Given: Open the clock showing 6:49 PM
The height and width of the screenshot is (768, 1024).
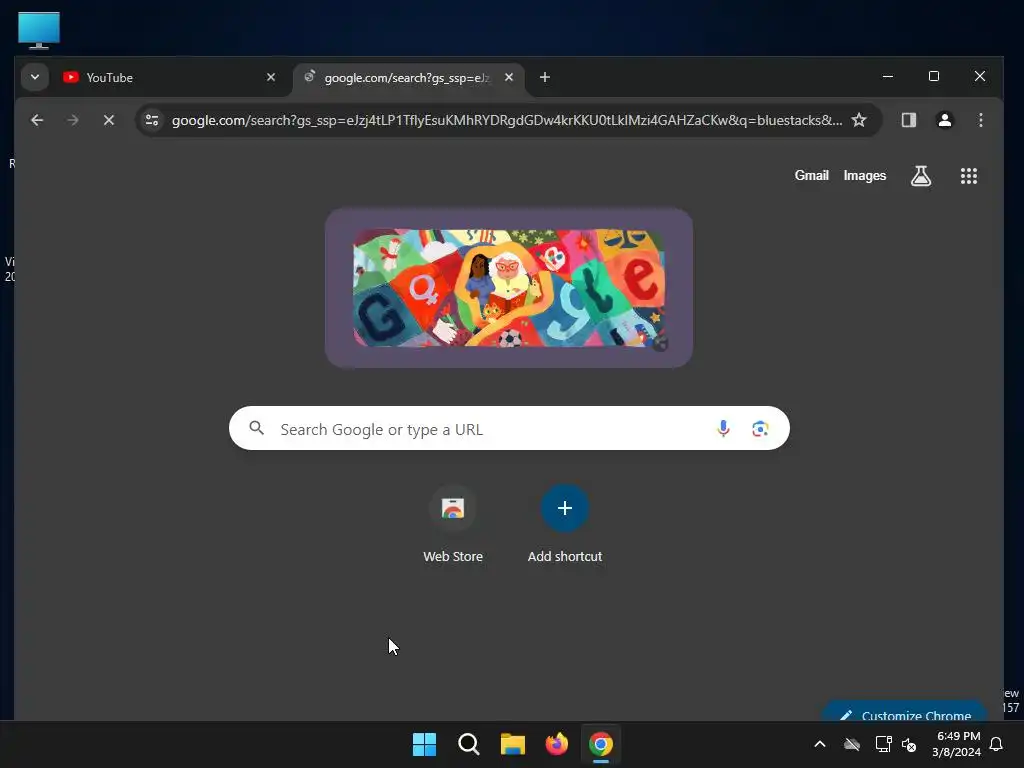Looking at the screenshot, I should [957, 744].
